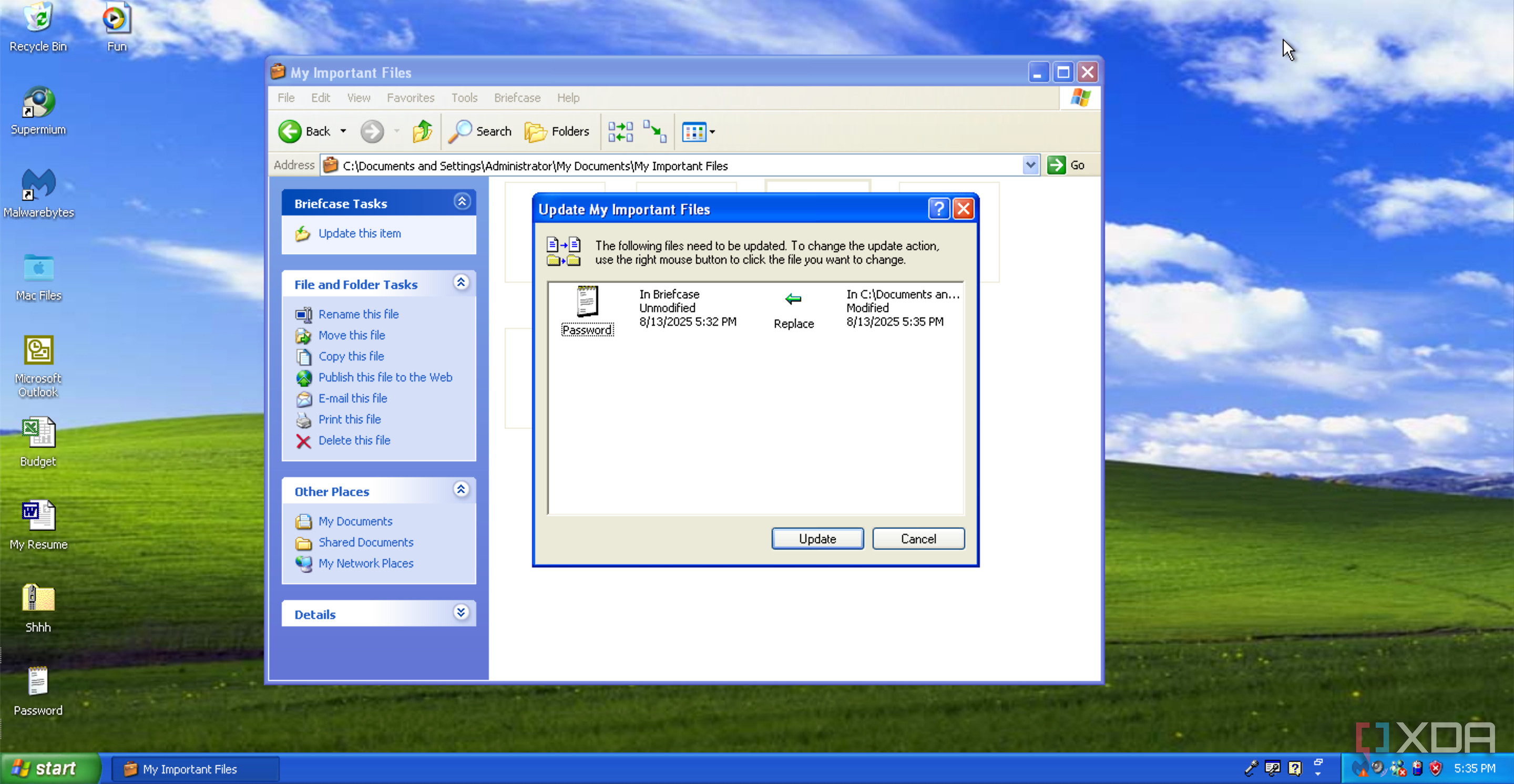Viewport: 1514px width, 784px height.
Task: Select the Delete this file link
Action: point(354,440)
